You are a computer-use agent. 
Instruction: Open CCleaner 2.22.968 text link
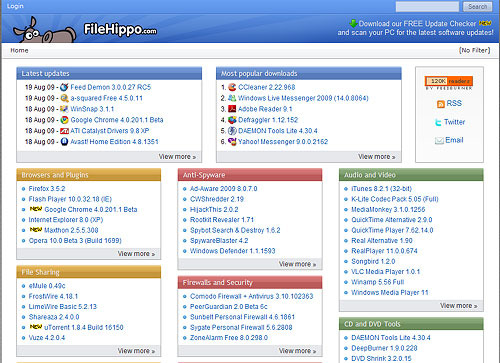tap(267, 87)
